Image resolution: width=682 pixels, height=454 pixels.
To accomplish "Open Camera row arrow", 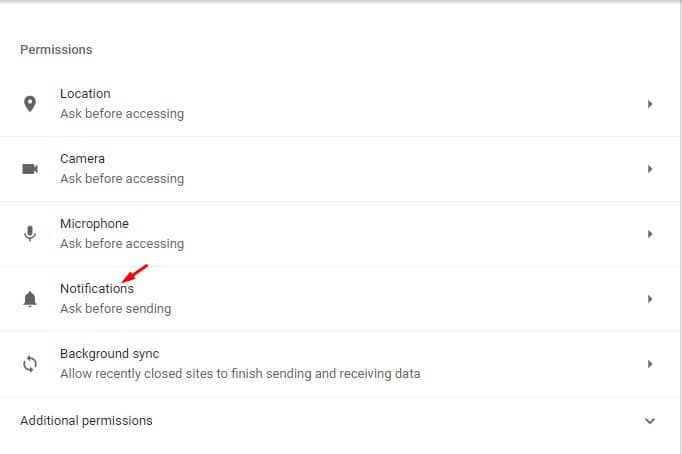I will point(650,169).
